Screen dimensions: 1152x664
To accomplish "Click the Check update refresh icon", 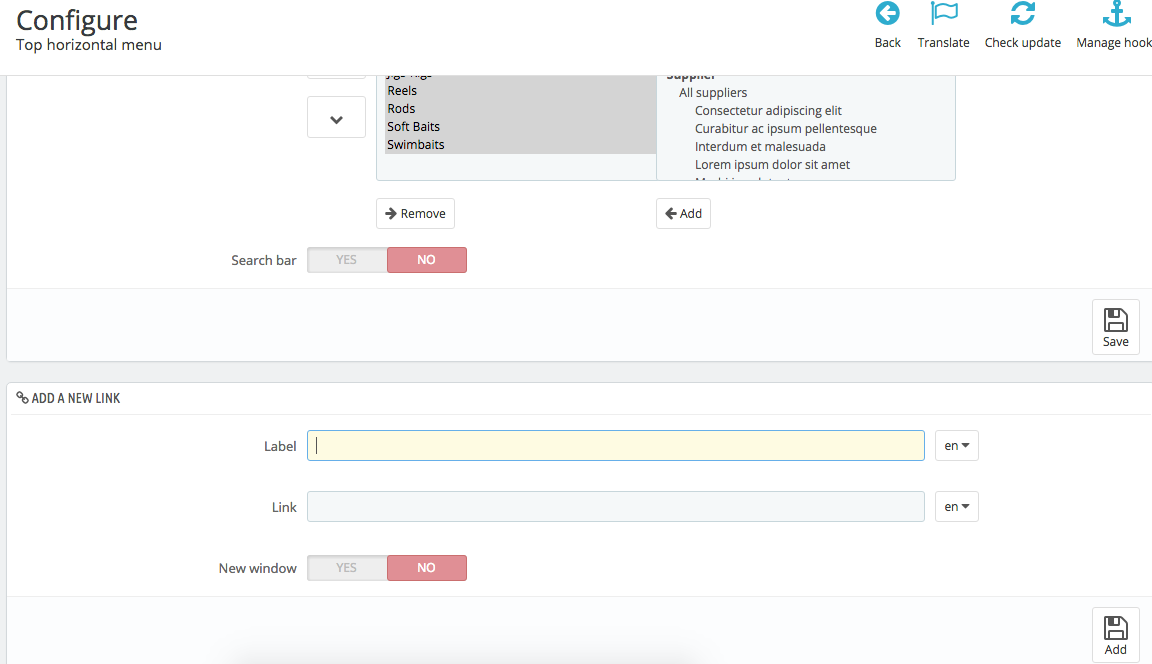I will click(x=1023, y=13).
